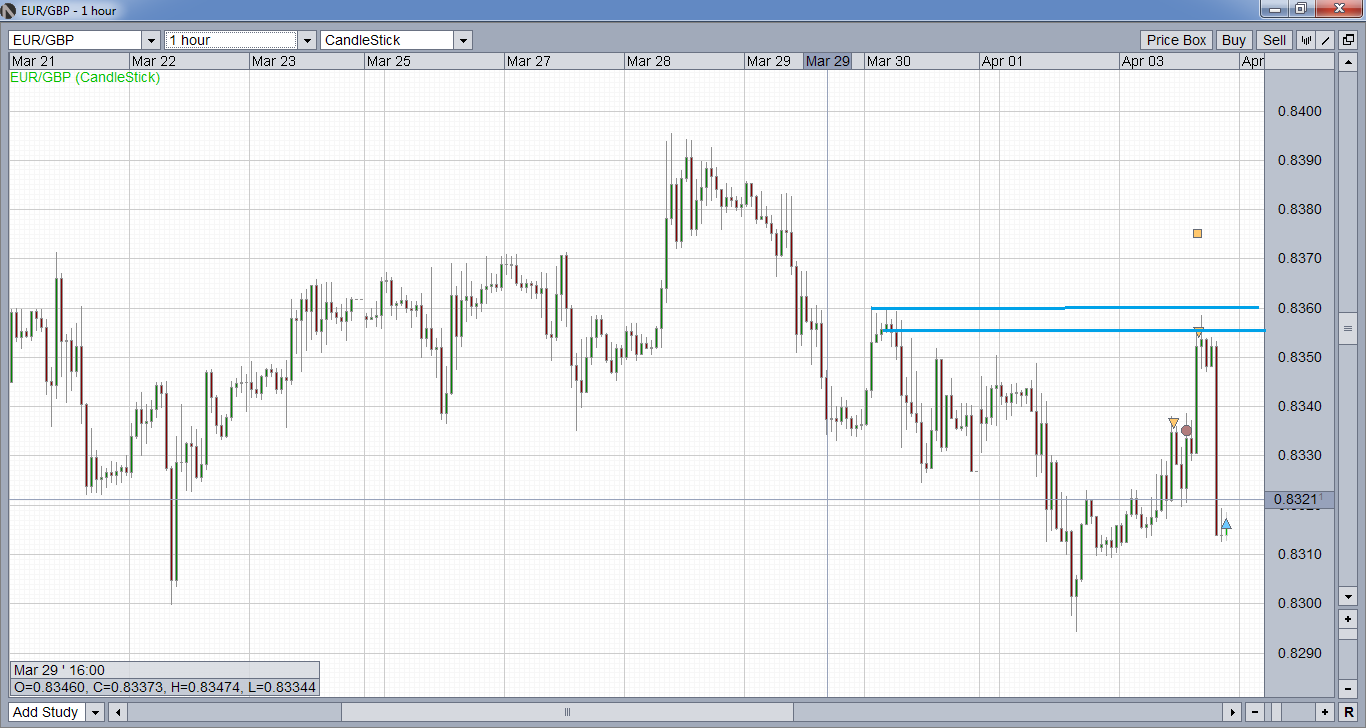Click the CandleStick chart type field

point(387,40)
